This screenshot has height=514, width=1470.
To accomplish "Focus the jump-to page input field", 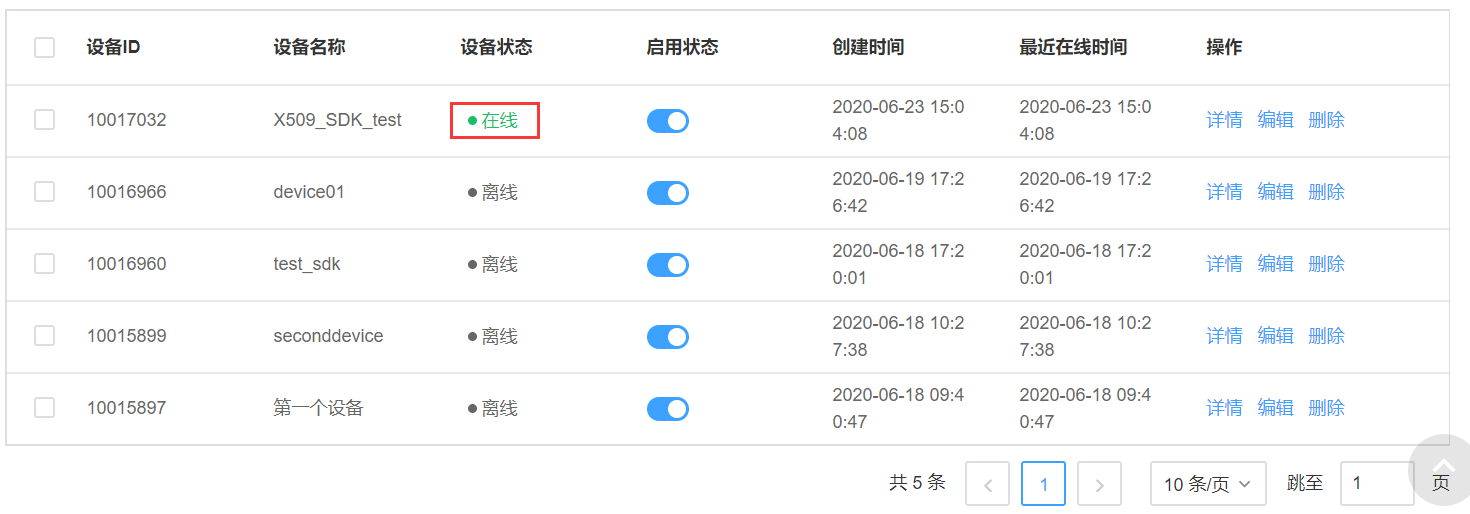I will pos(1377,484).
